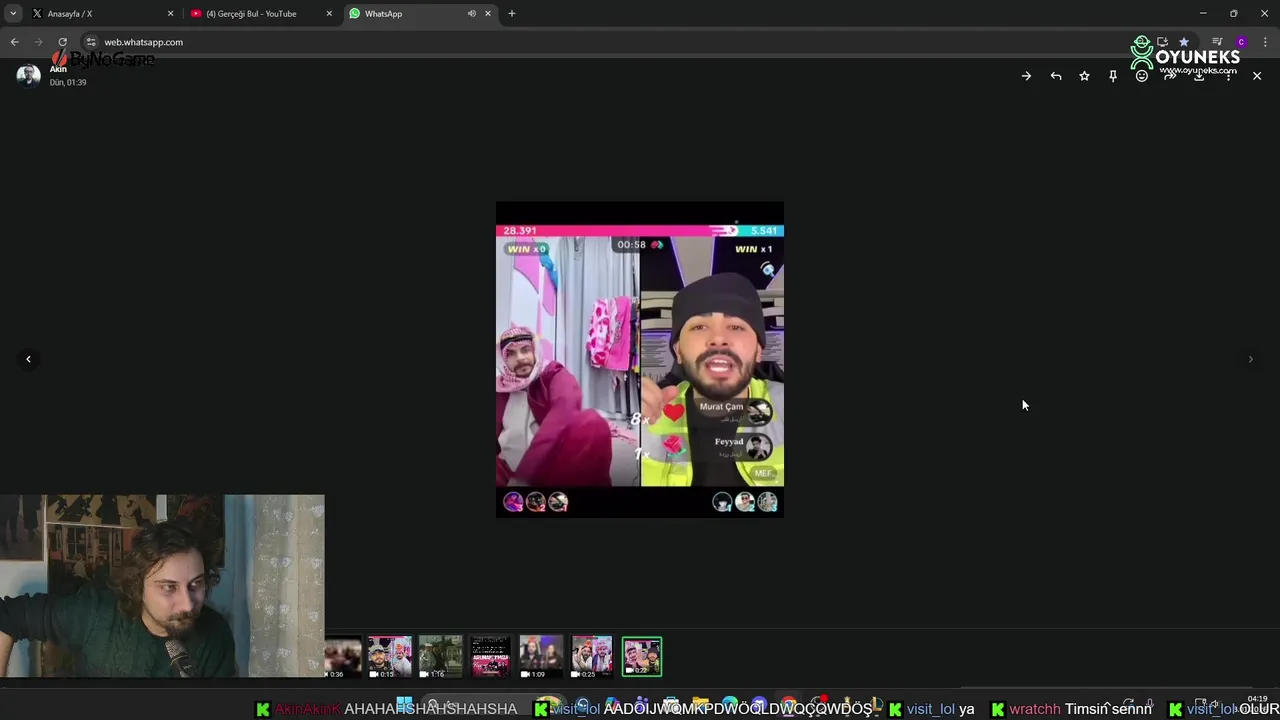Open sender Akın's profile picture
1280x720 pixels.
[x=28, y=75]
